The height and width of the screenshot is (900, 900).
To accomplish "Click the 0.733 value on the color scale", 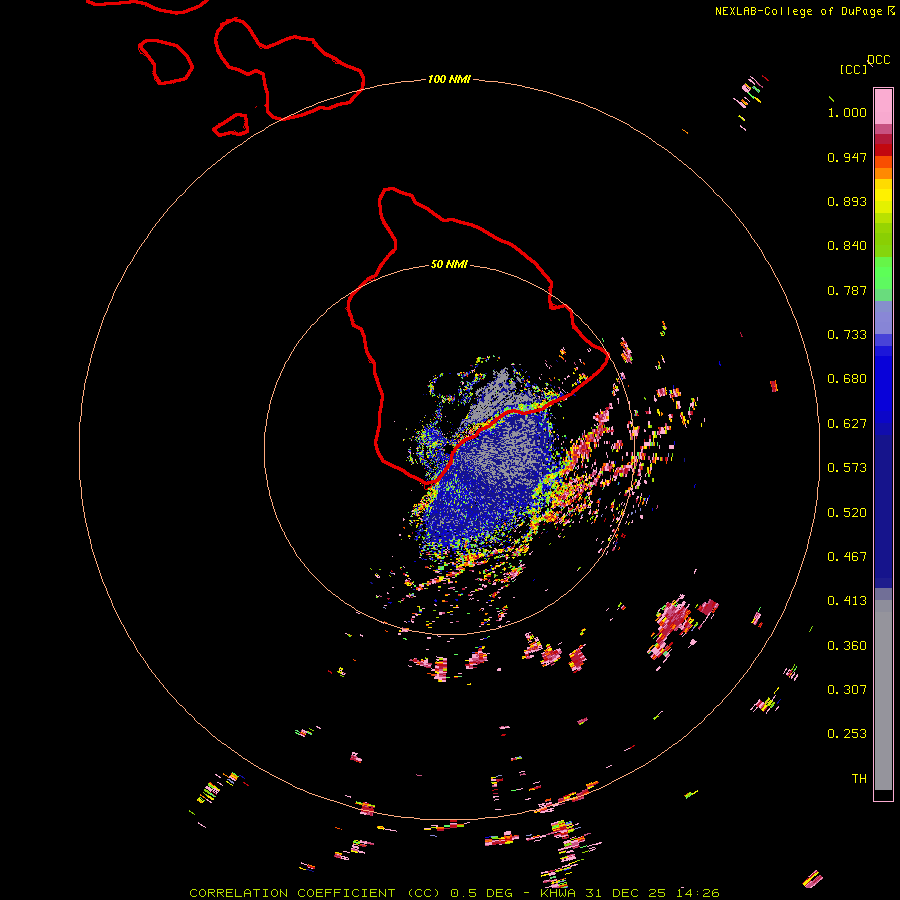I will click(x=847, y=335).
